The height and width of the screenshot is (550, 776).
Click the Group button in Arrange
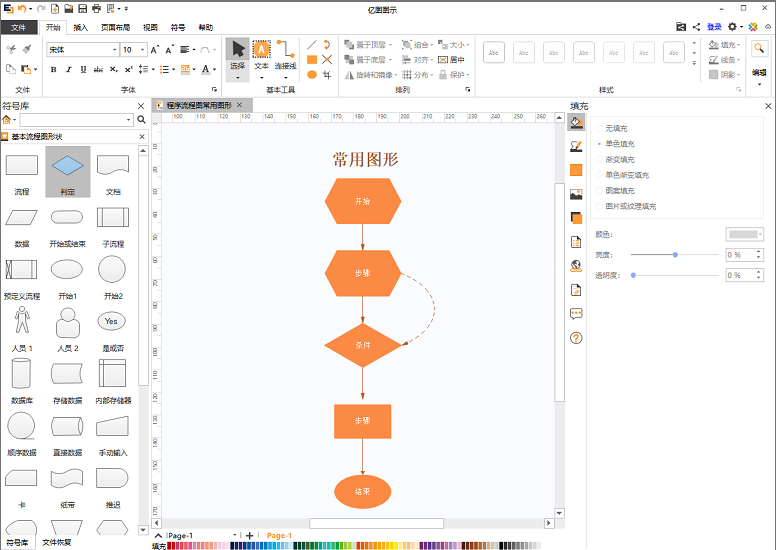(x=416, y=45)
